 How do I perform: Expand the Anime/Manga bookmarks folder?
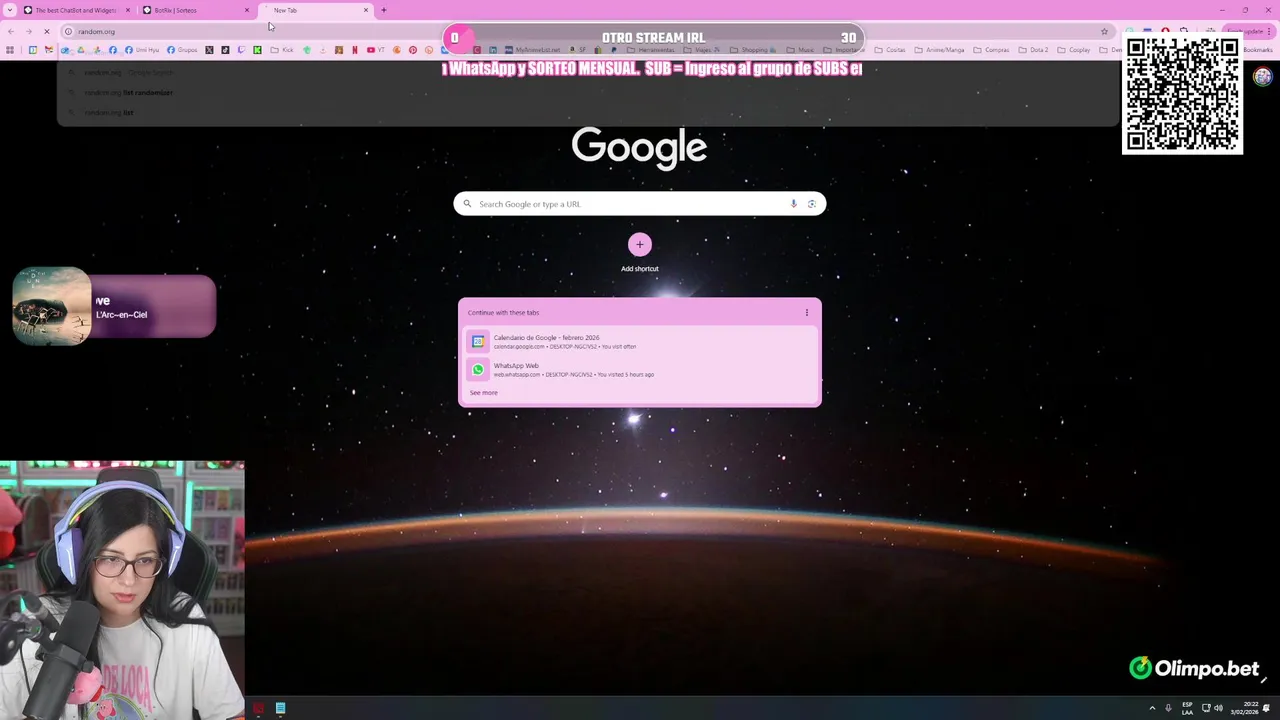pyautogui.click(x=939, y=50)
